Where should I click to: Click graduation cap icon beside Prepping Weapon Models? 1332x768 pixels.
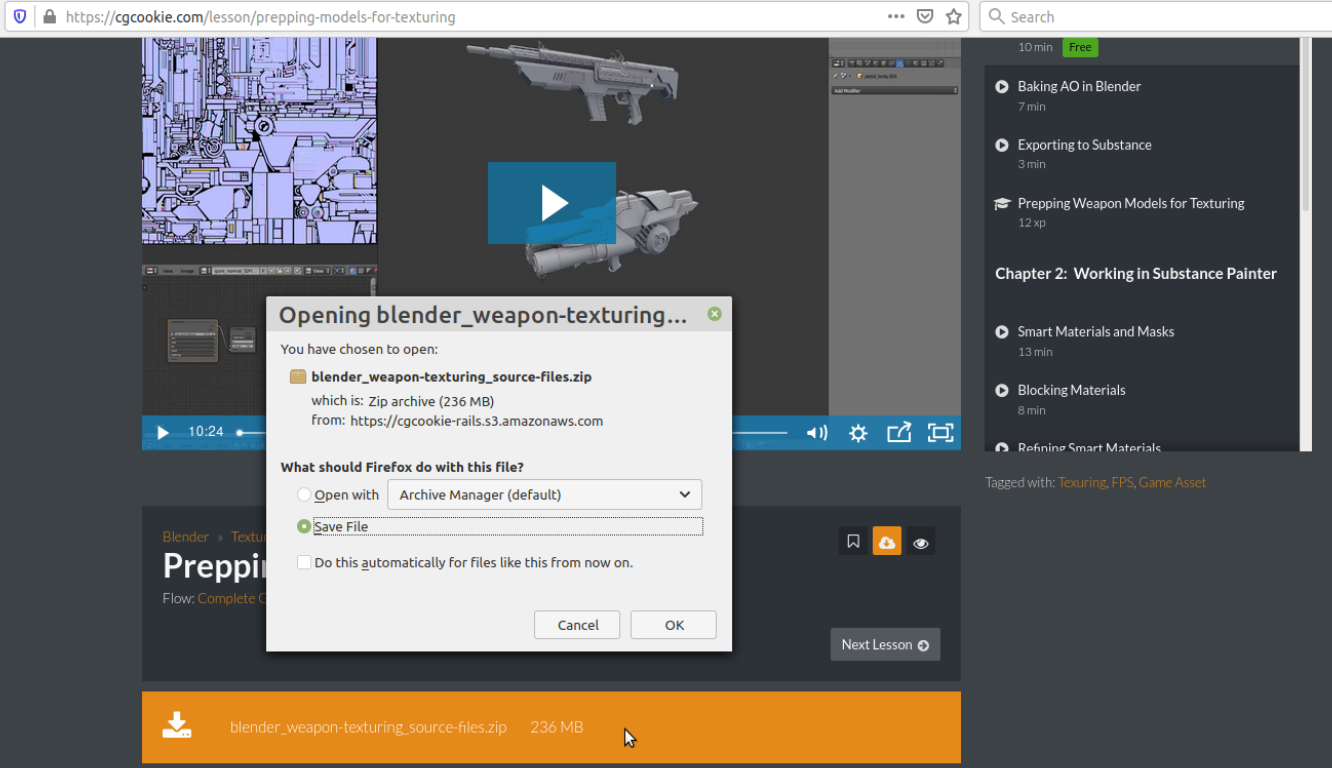point(1002,203)
